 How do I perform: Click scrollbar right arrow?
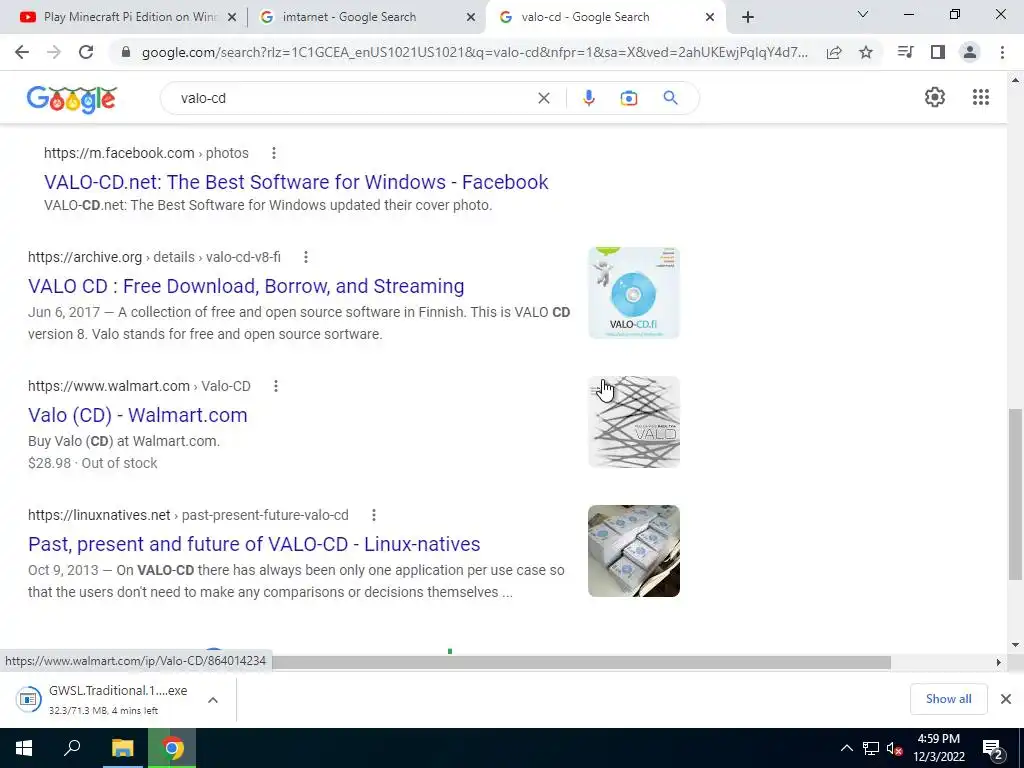point(998,662)
